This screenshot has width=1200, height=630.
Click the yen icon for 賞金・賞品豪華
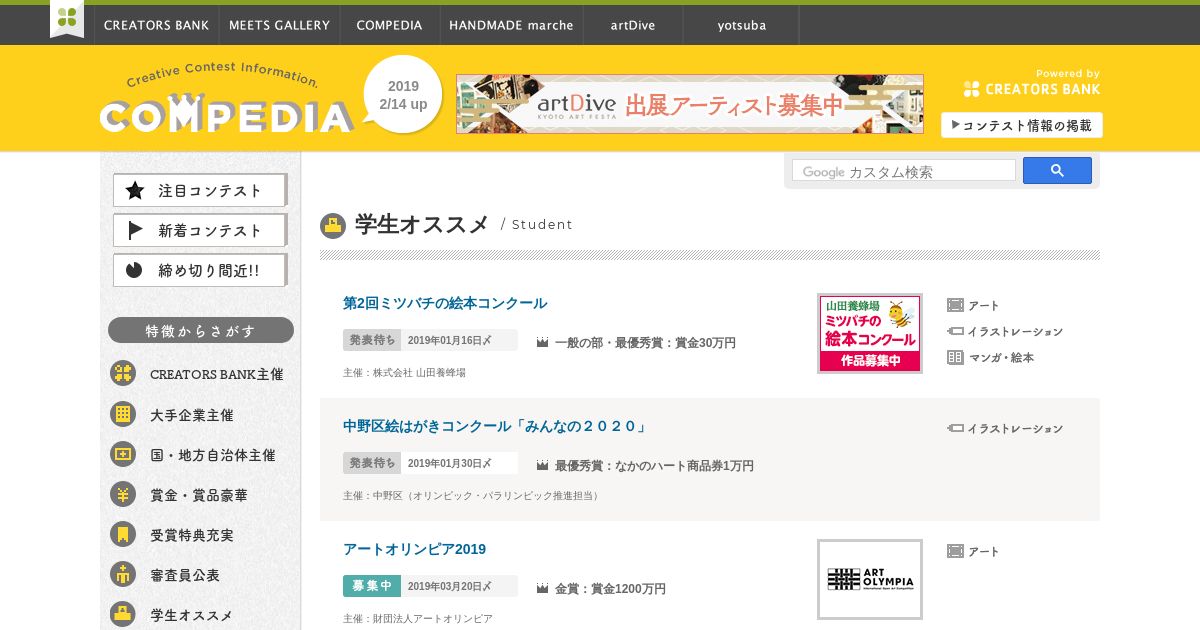(x=123, y=494)
